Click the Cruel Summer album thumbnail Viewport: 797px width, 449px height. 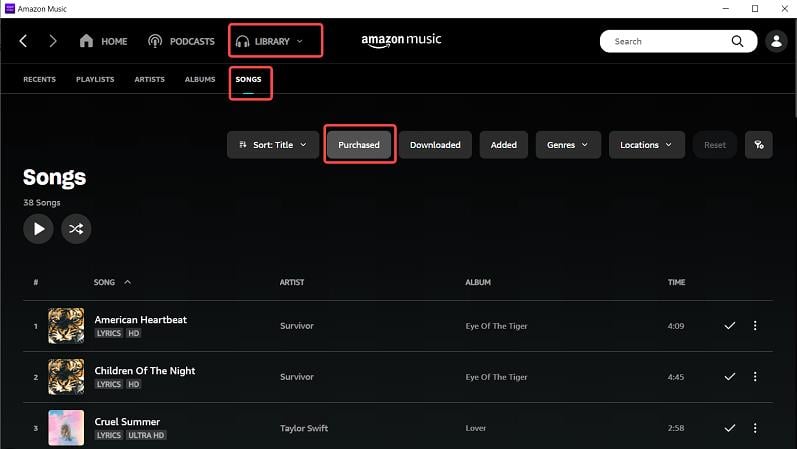[66, 428]
